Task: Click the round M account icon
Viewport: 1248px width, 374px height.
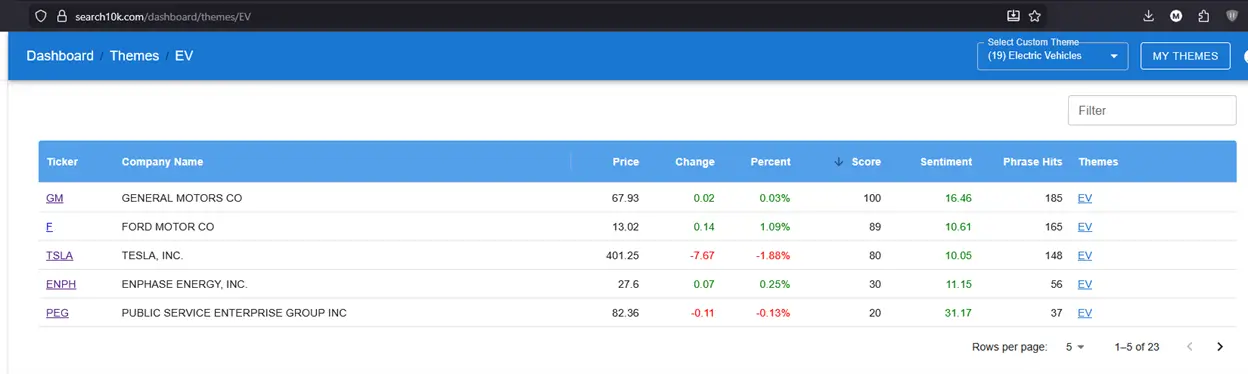Action: [x=1176, y=16]
